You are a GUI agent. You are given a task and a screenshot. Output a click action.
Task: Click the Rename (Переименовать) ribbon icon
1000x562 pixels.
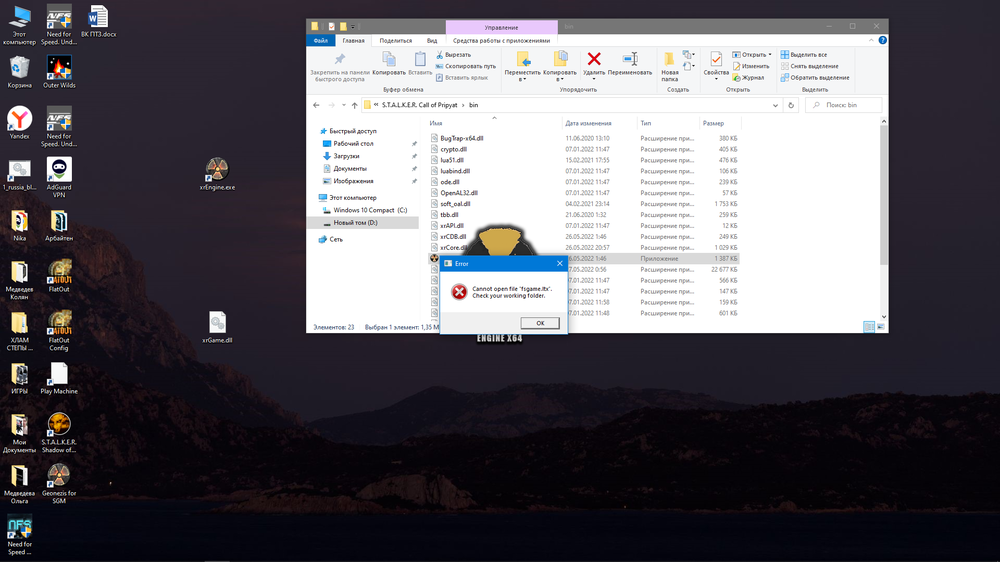[x=630, y=61]
